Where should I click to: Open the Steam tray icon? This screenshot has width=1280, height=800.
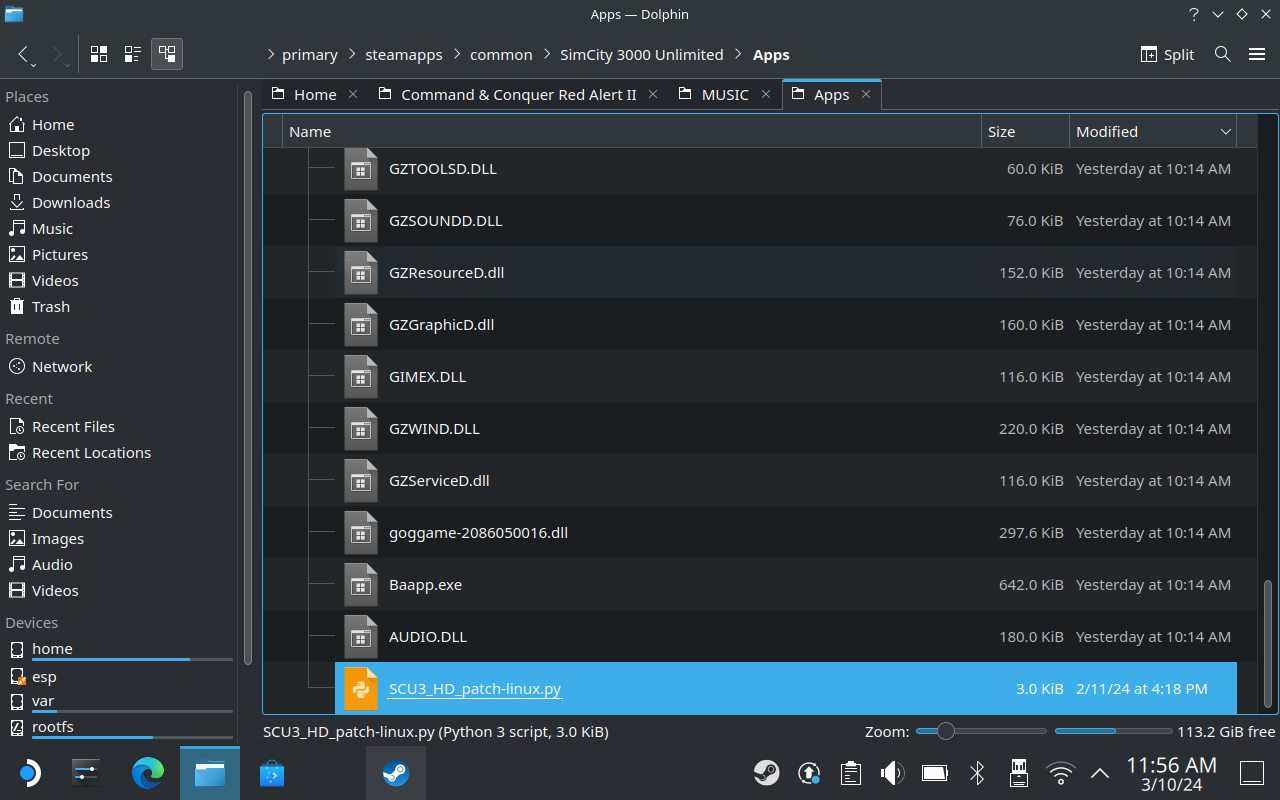(767, 773)
